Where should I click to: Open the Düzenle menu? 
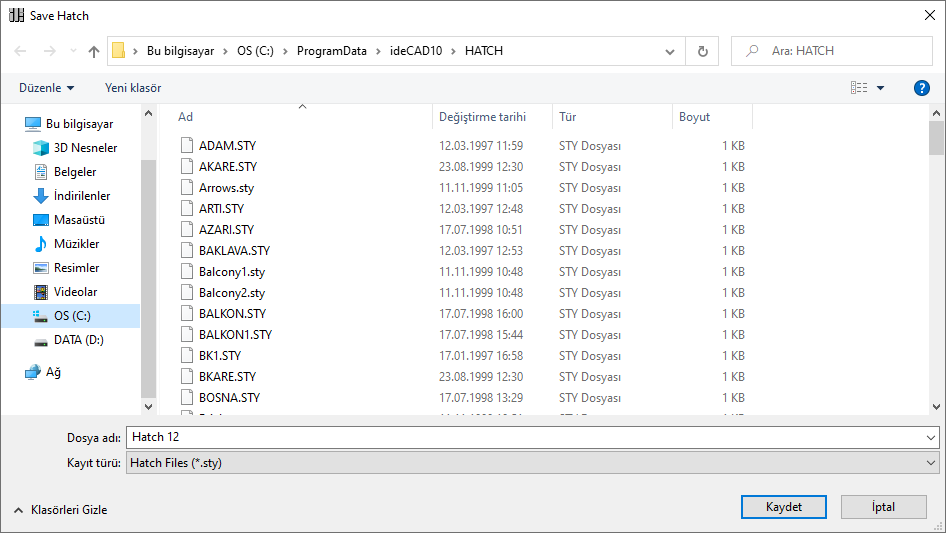46,88
